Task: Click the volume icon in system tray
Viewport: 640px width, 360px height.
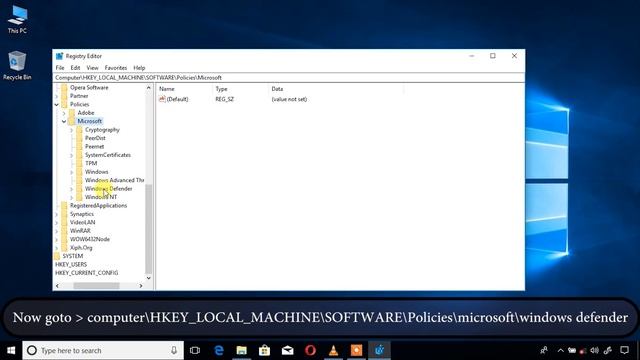Action: pos(595,350)
